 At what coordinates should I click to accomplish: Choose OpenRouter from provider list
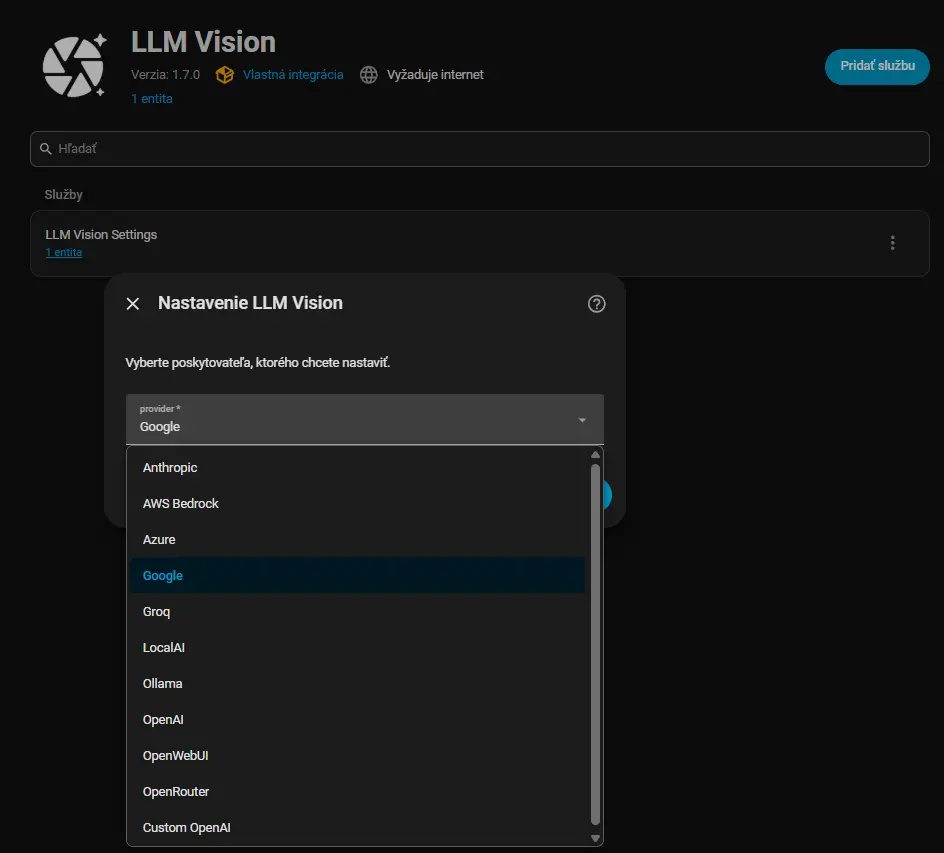pos(358,792)
